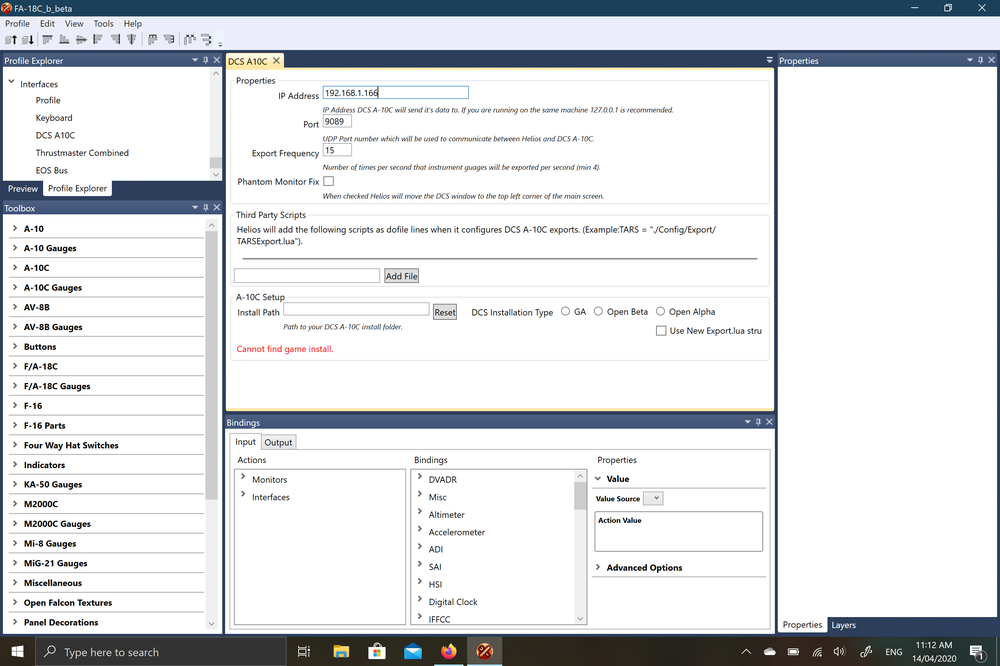Image resolution: width=1000 pixels, height=666 pixels.
Task: Click the volume icon in system tray
Action: 839,651
